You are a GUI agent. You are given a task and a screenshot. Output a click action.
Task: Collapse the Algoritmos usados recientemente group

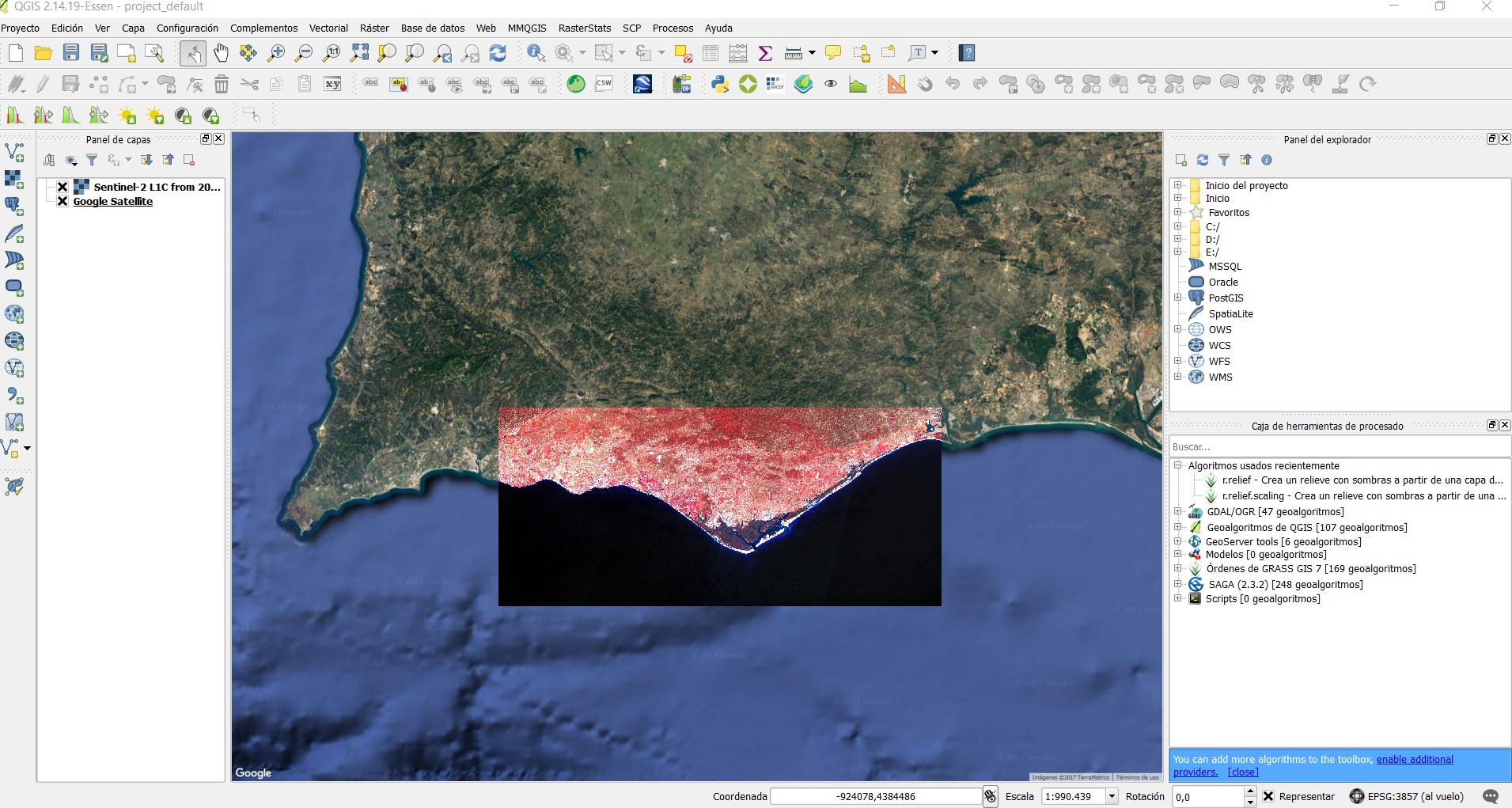coord(1178,465)
